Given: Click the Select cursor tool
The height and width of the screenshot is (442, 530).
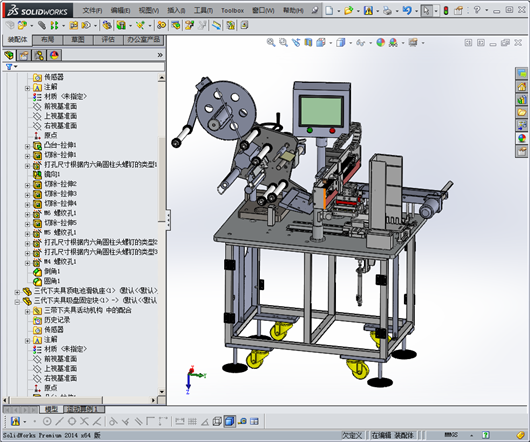Looking at the screenshot, I should click(x=426, y=10).
